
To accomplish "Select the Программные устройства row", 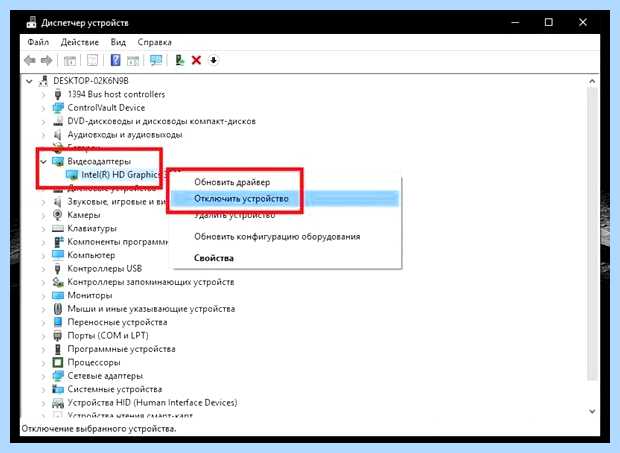I will (x=121, y=349).
